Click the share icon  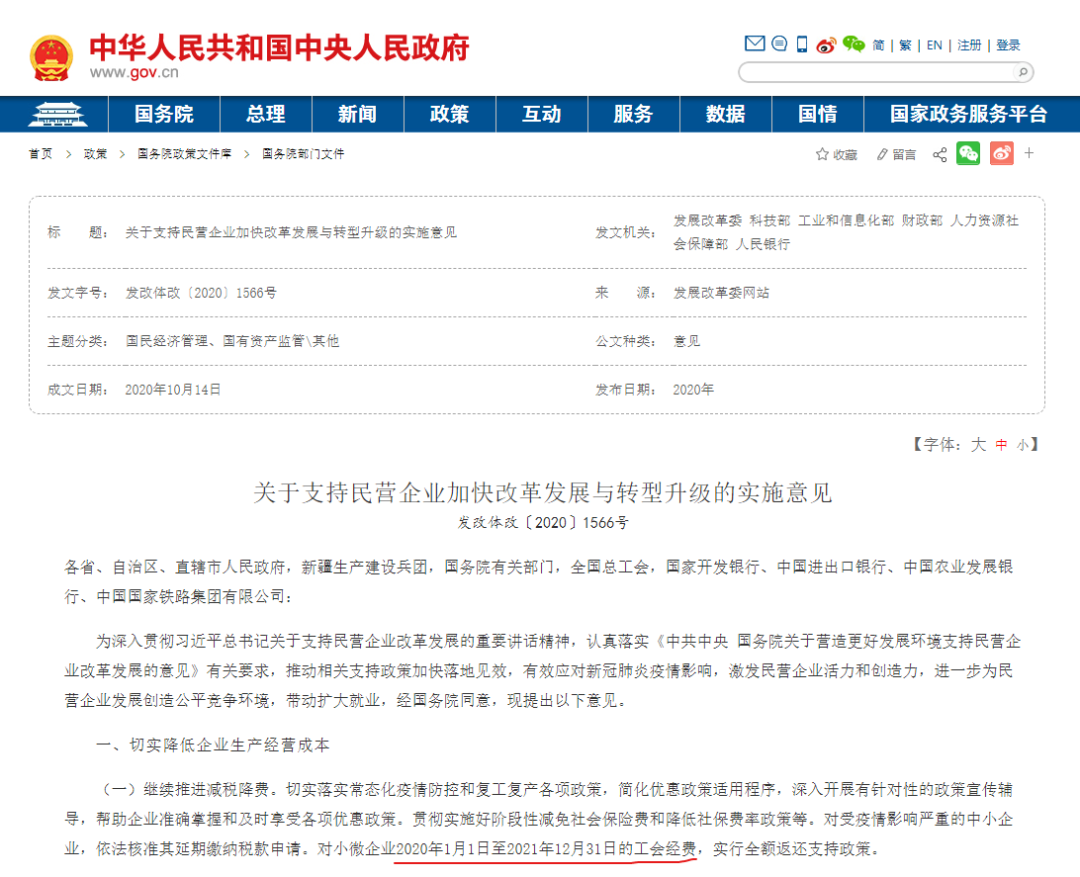[939, 154]
